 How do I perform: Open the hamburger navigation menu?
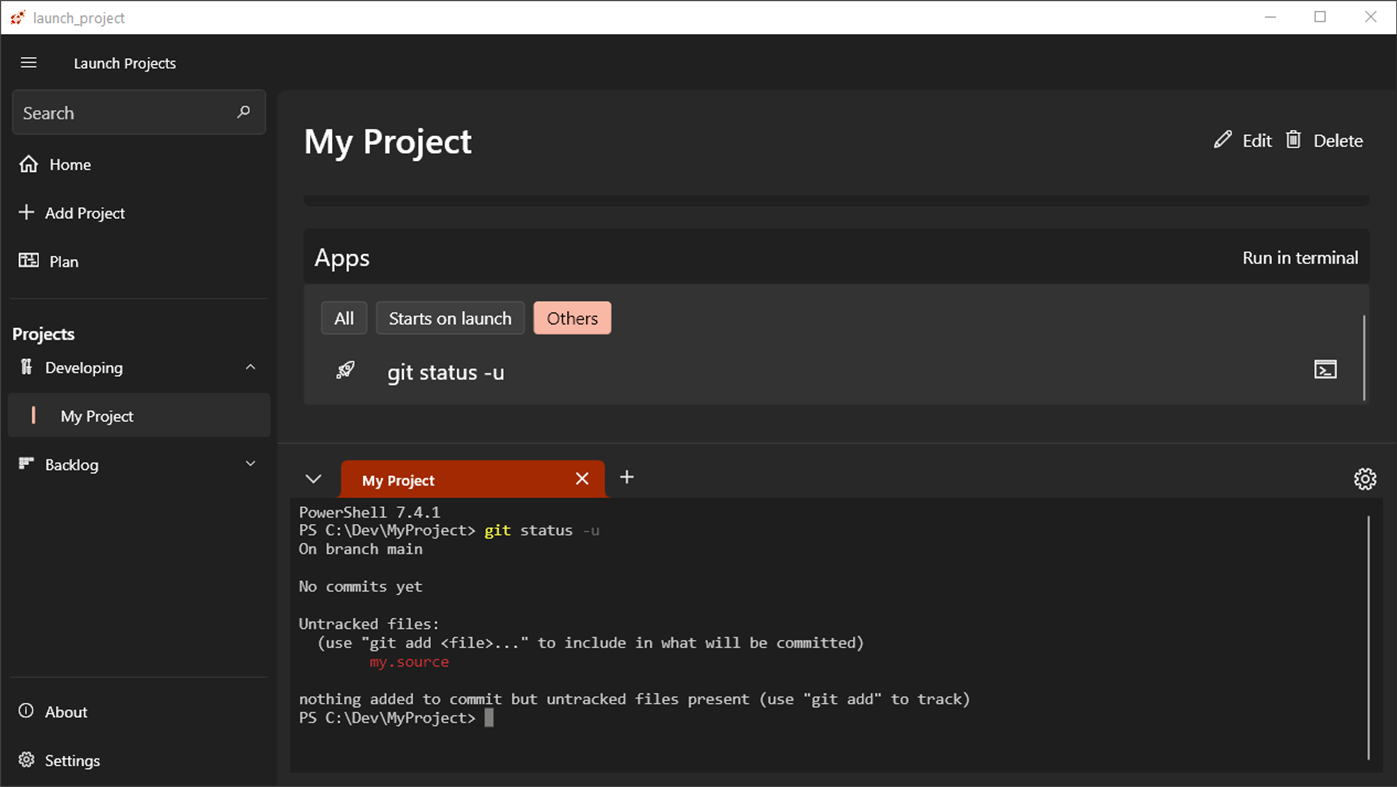pyautogui.click(x=29, y=63)
